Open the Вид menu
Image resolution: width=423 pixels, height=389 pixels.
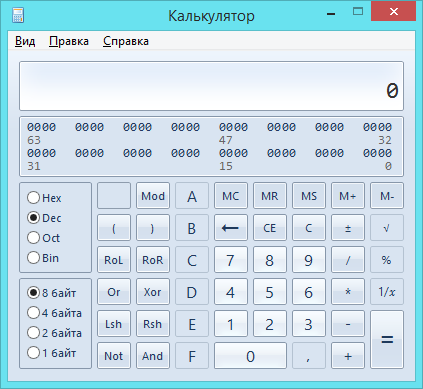click(25, 41)
